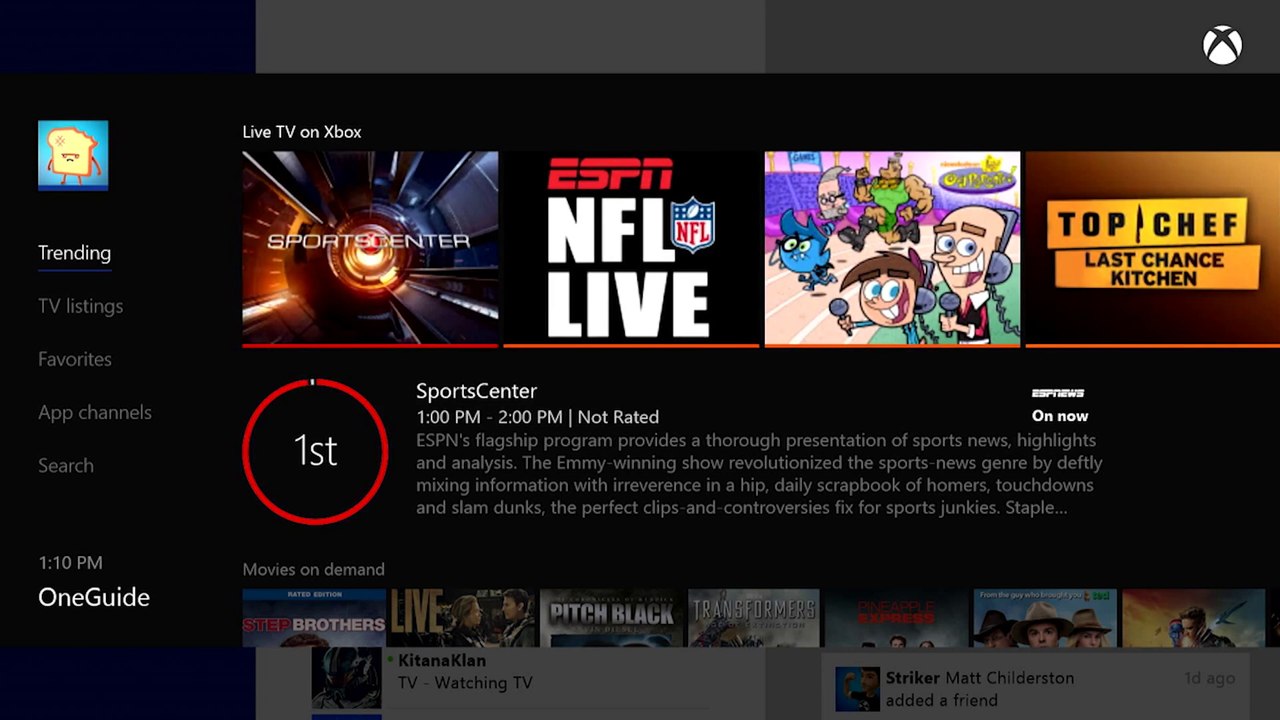The image size is (1280, 720).
Task: Click the Movies on demand heading
Action: [313, 569]
